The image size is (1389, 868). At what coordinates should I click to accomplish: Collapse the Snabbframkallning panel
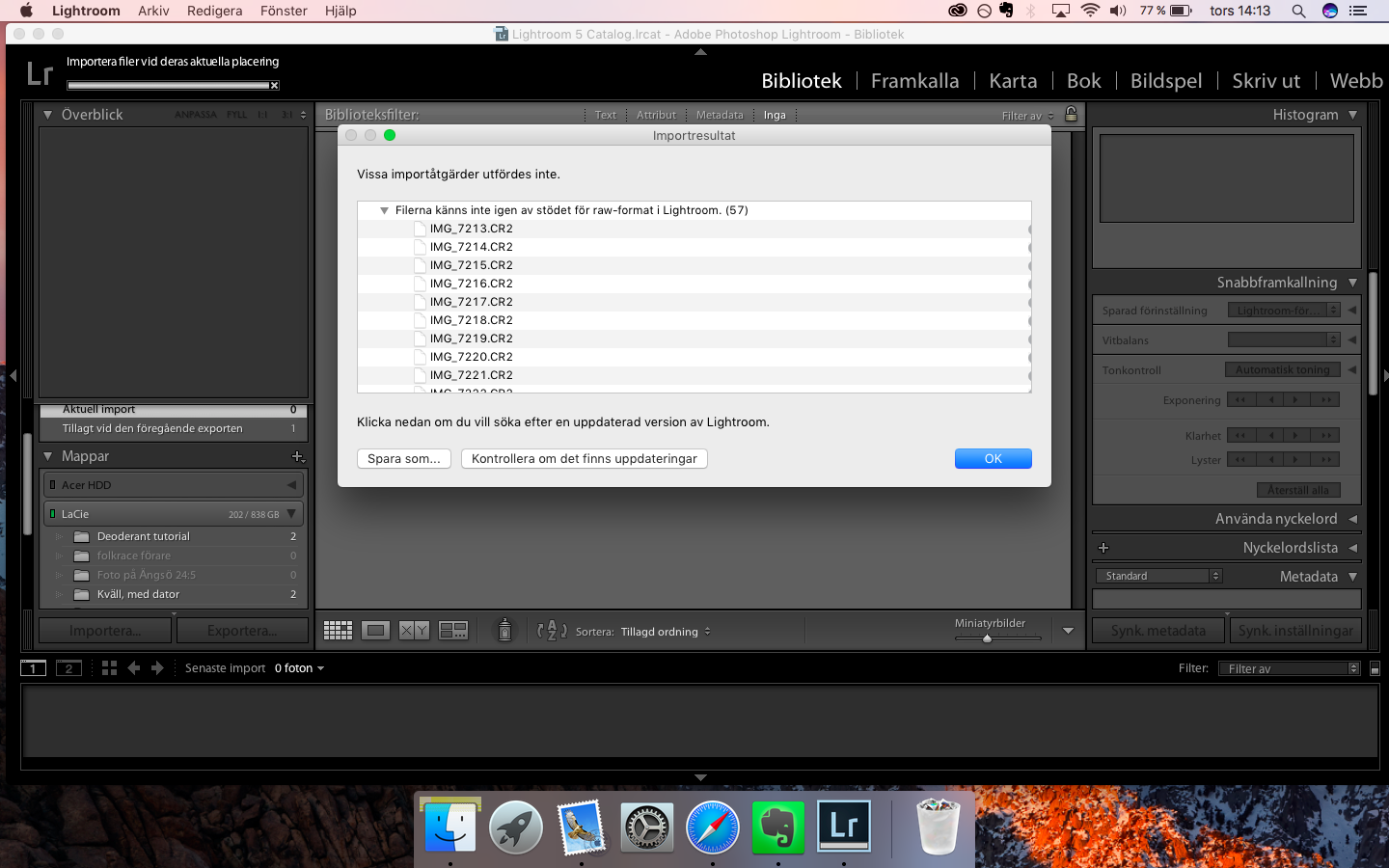1353,283
